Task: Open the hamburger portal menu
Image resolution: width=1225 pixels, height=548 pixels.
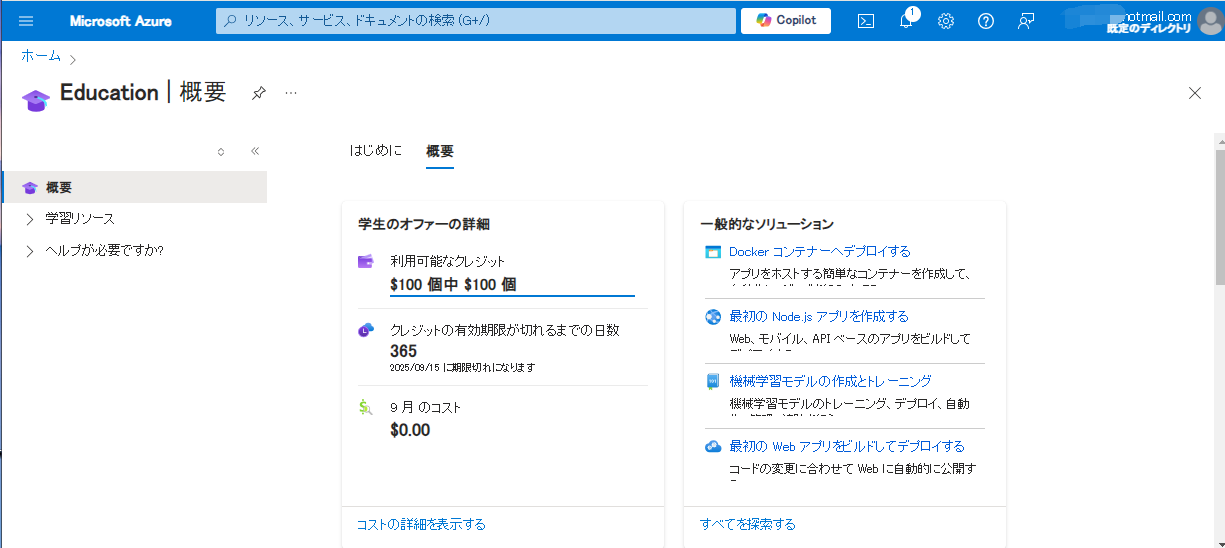Action: [x=26, y=21]
